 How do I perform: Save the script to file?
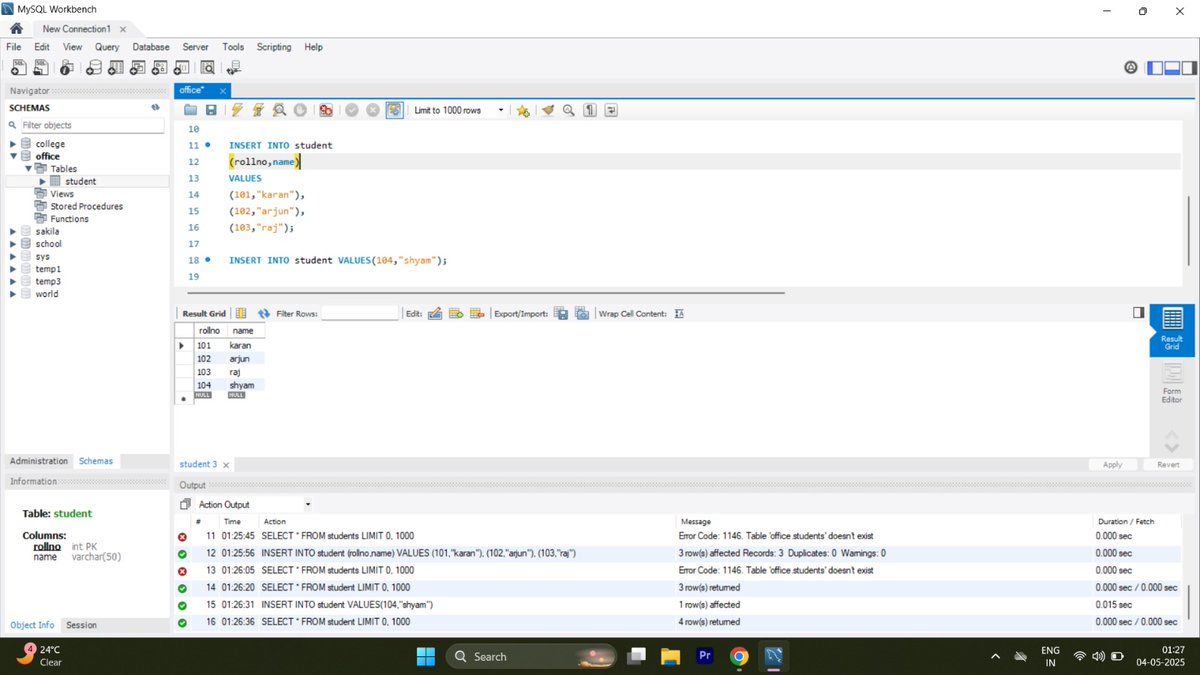click(211, 110)
